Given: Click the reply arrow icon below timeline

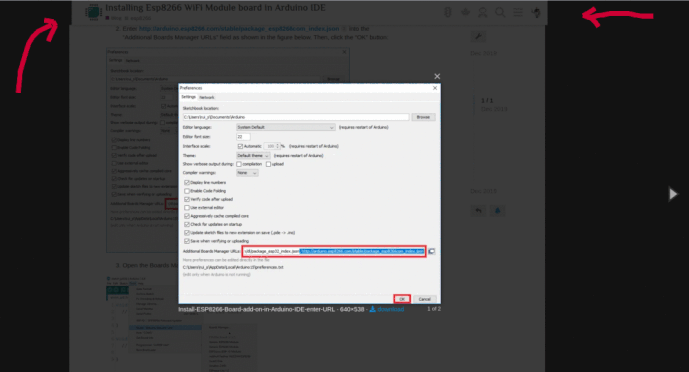Looking at the screenshot, I should pos(479,211).
